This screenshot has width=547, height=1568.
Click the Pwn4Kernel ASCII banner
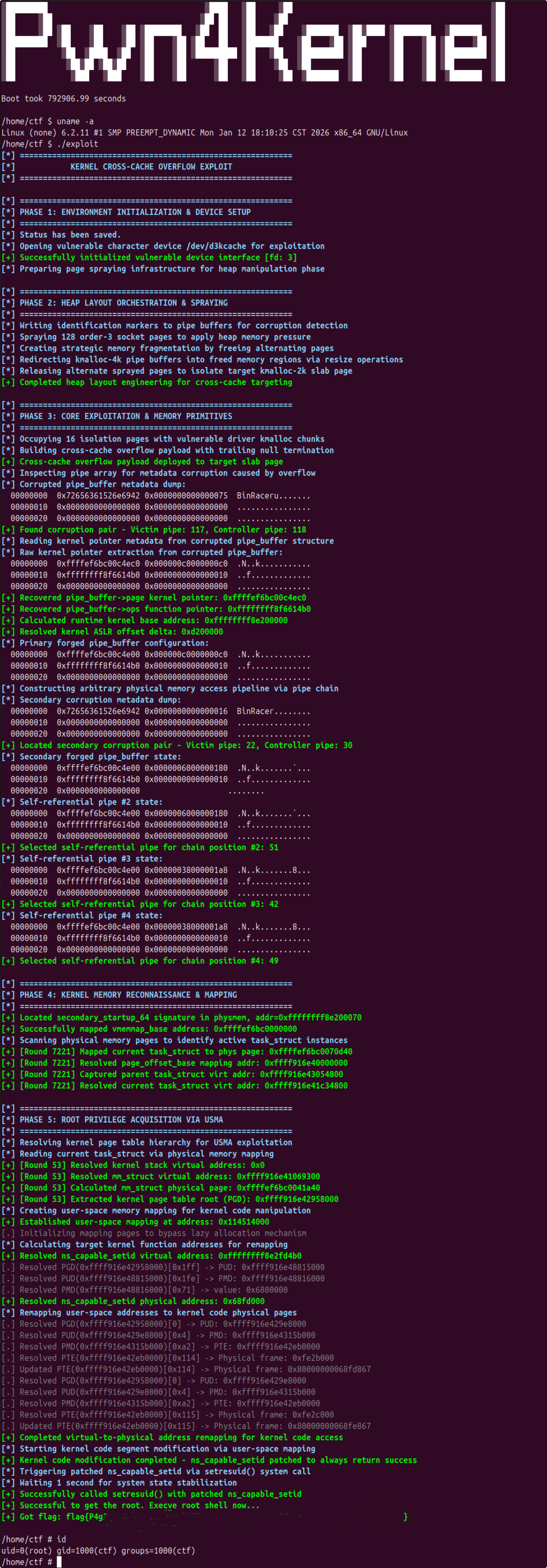252,43
